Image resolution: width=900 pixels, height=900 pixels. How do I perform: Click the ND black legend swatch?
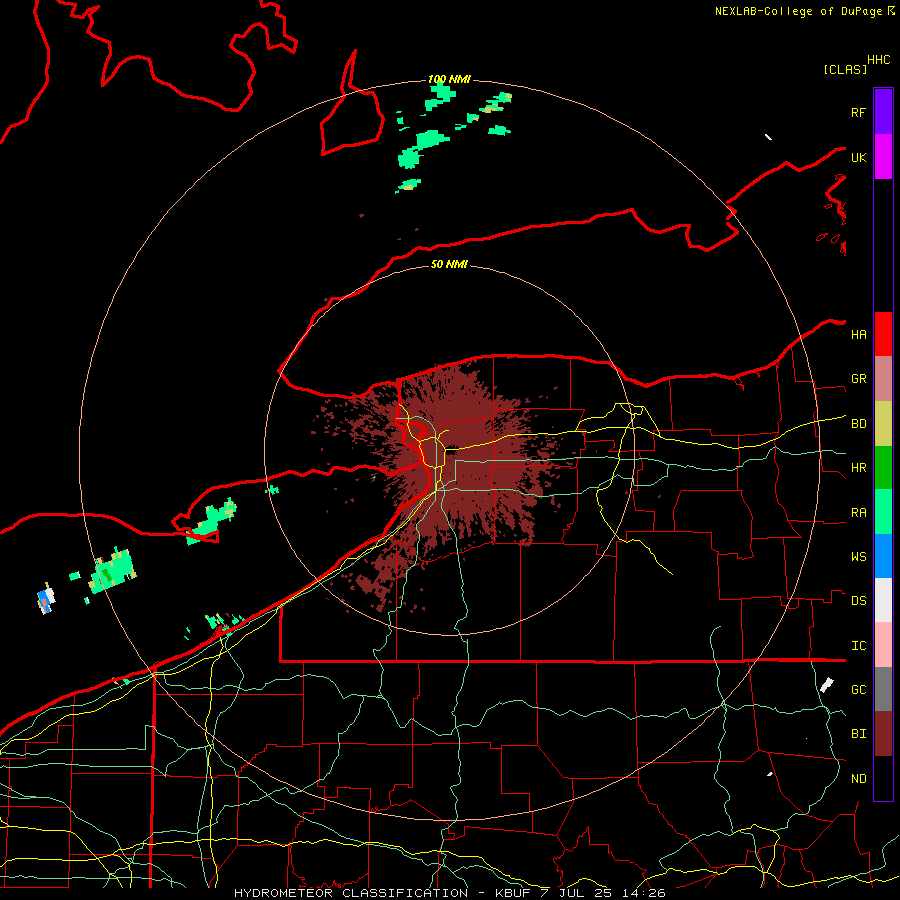point(883,778)
